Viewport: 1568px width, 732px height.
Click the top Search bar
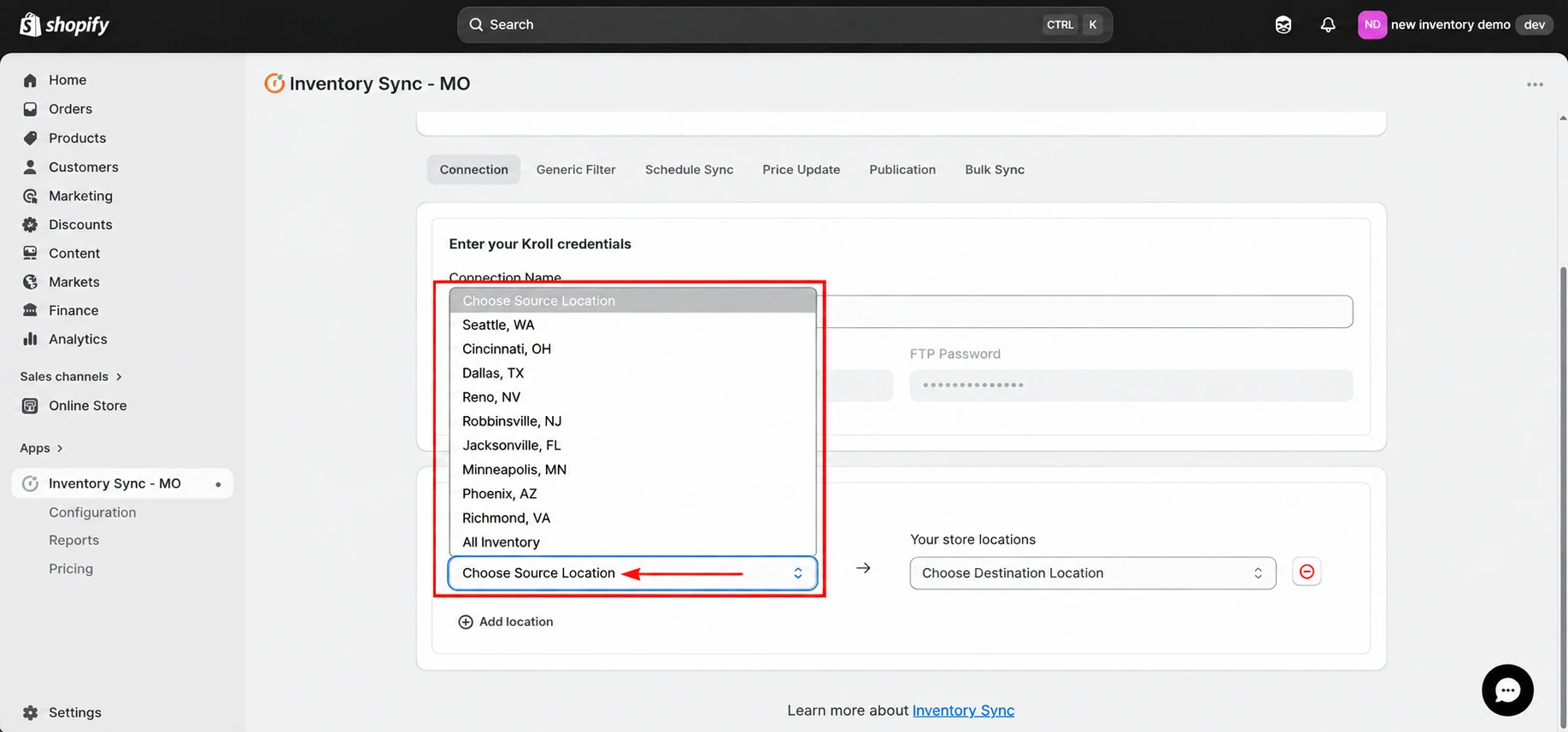784,25
